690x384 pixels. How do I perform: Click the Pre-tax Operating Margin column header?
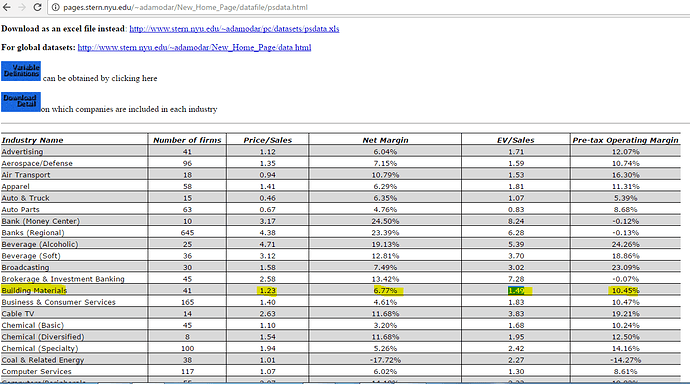[625, 140]
